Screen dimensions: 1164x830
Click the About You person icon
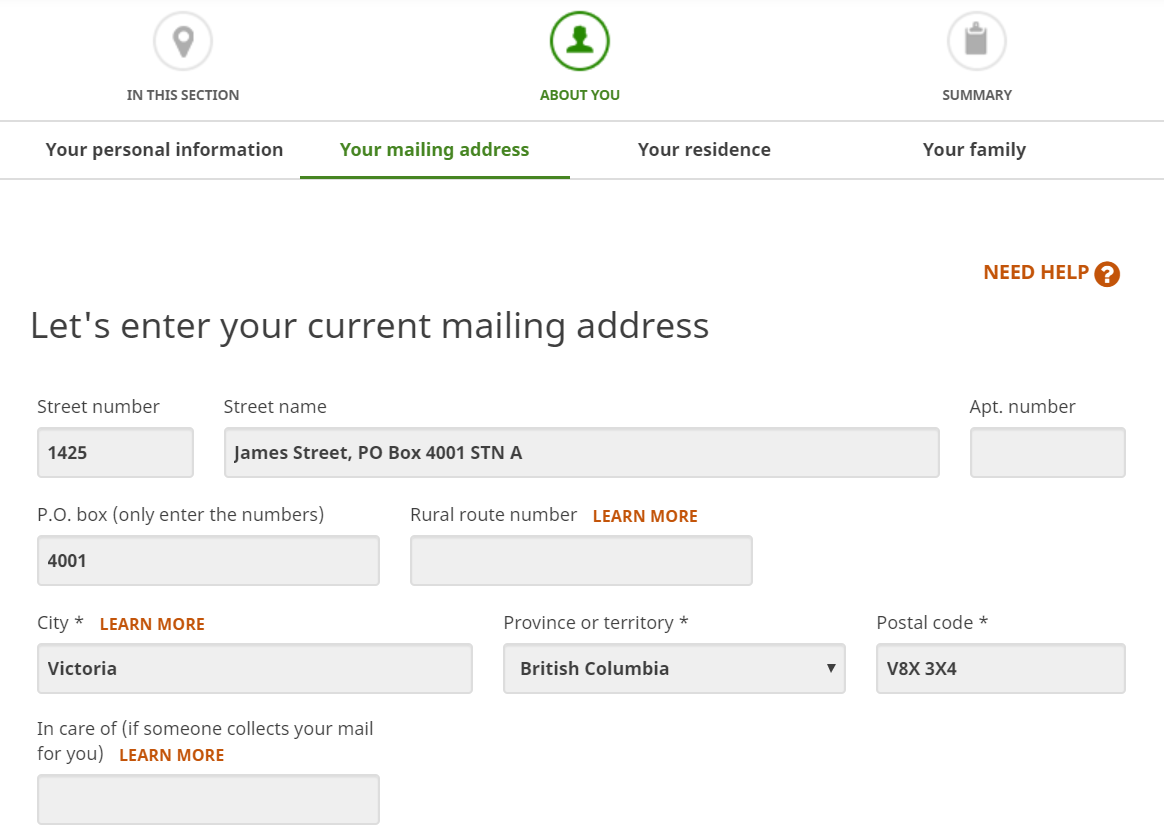[580, 42]
